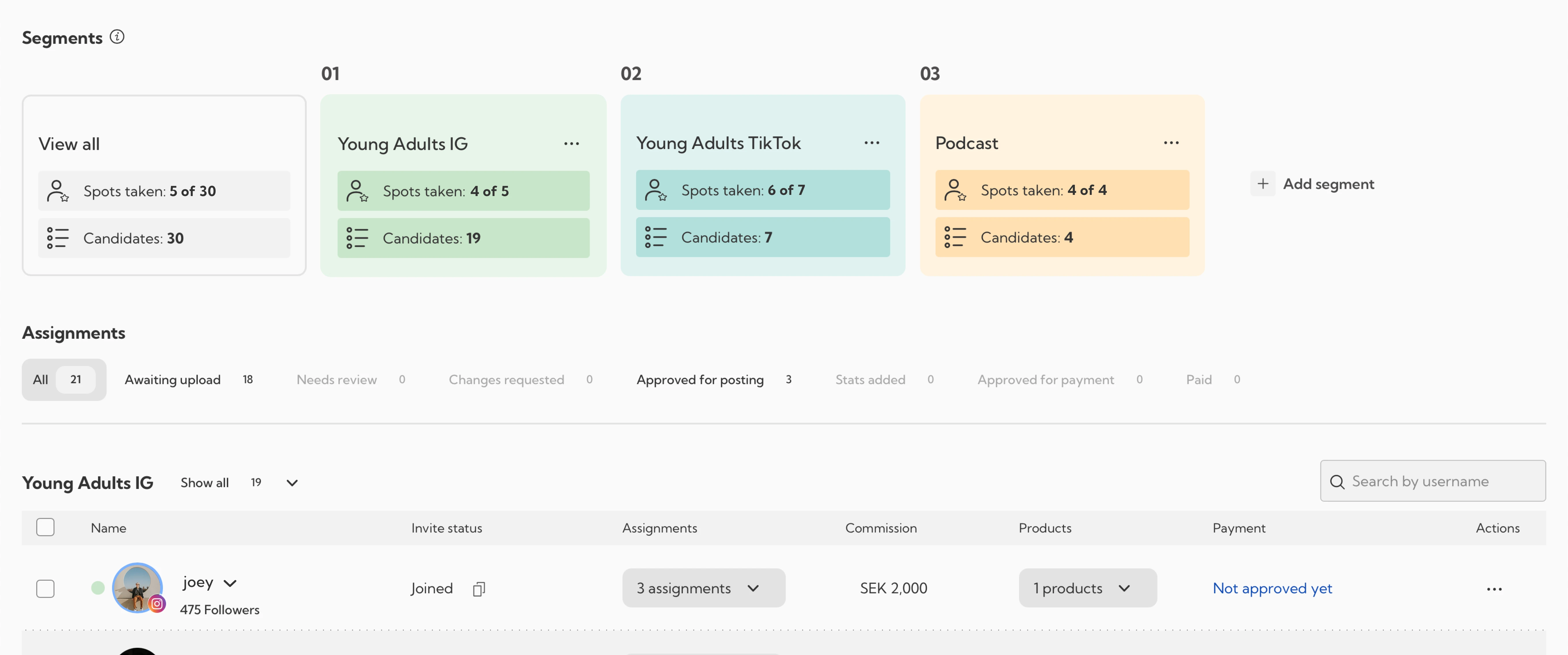1568x655 pixels.
Task: Copy joey's invite link icon
Action: coord(479,589)
